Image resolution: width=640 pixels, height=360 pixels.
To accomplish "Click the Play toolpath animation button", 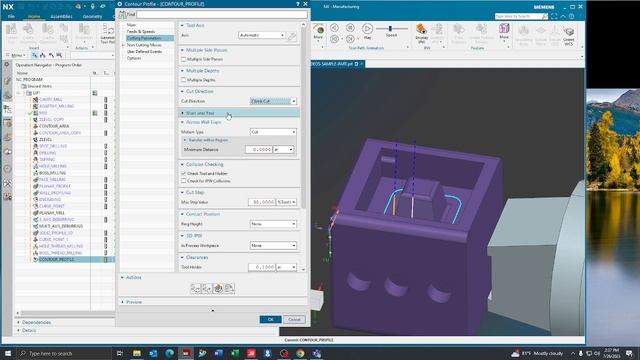I will (x=367, y=29).
